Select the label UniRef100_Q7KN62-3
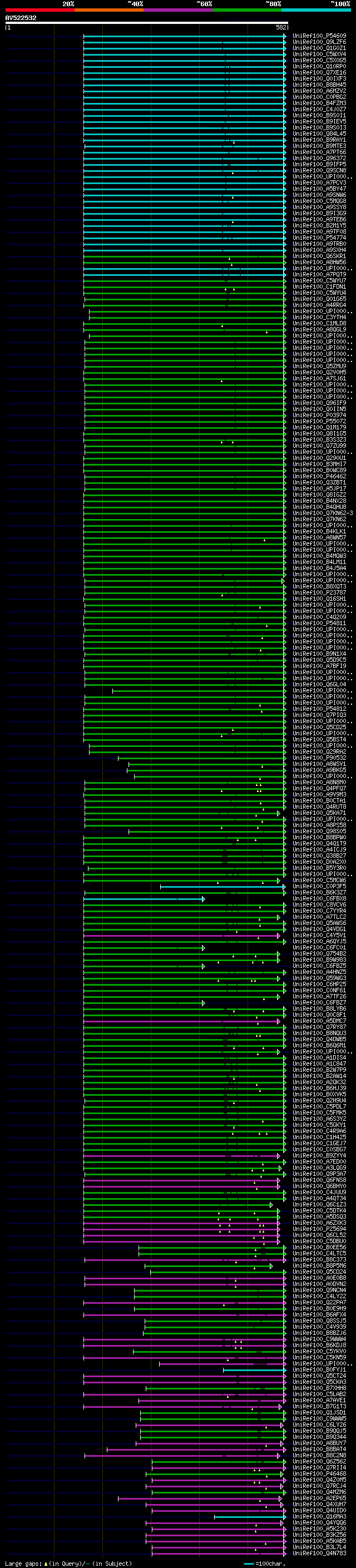Image resolution: width=356 pixels, height=1568 pixels. [323, 513]
